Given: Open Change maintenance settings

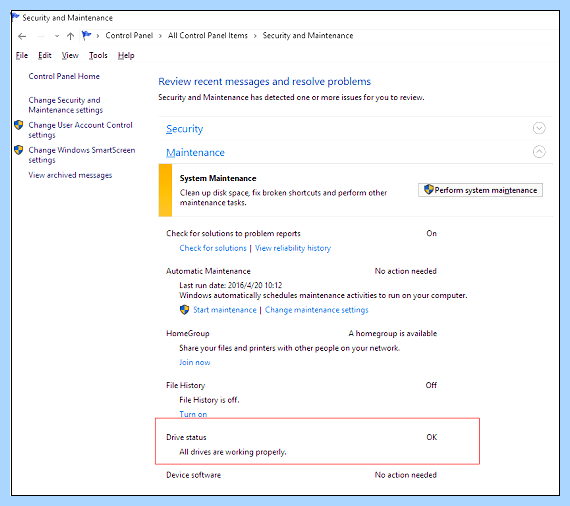Looking at the screenshot, I should click(x=317, y=310).
